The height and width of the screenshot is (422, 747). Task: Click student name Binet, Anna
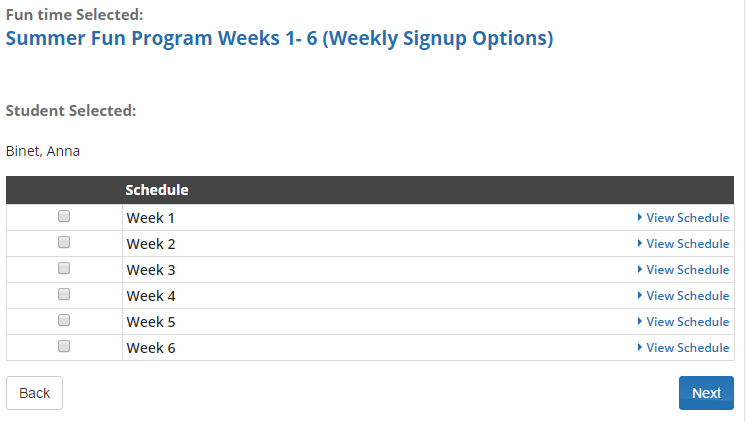(43, 151)
